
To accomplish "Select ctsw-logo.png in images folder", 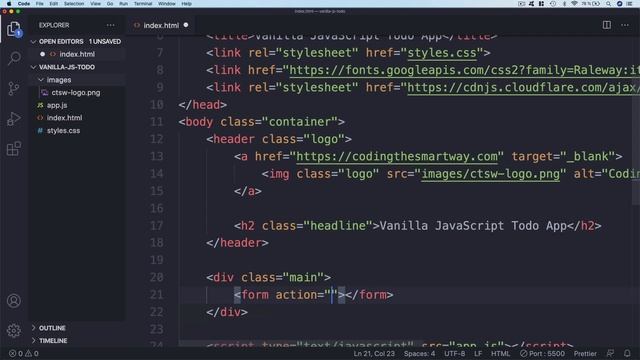I will 76,93.
